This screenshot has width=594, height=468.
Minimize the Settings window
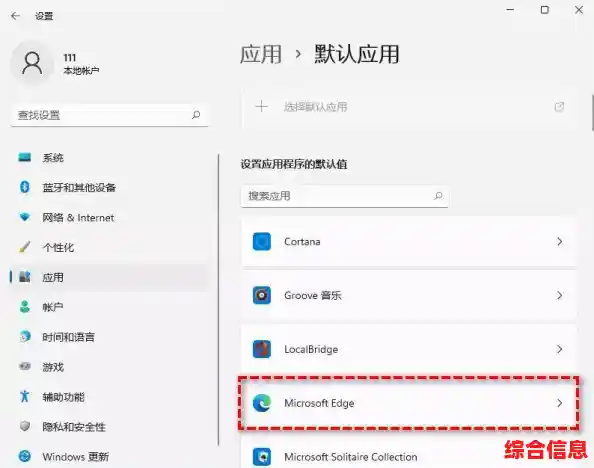click(510, 10)
